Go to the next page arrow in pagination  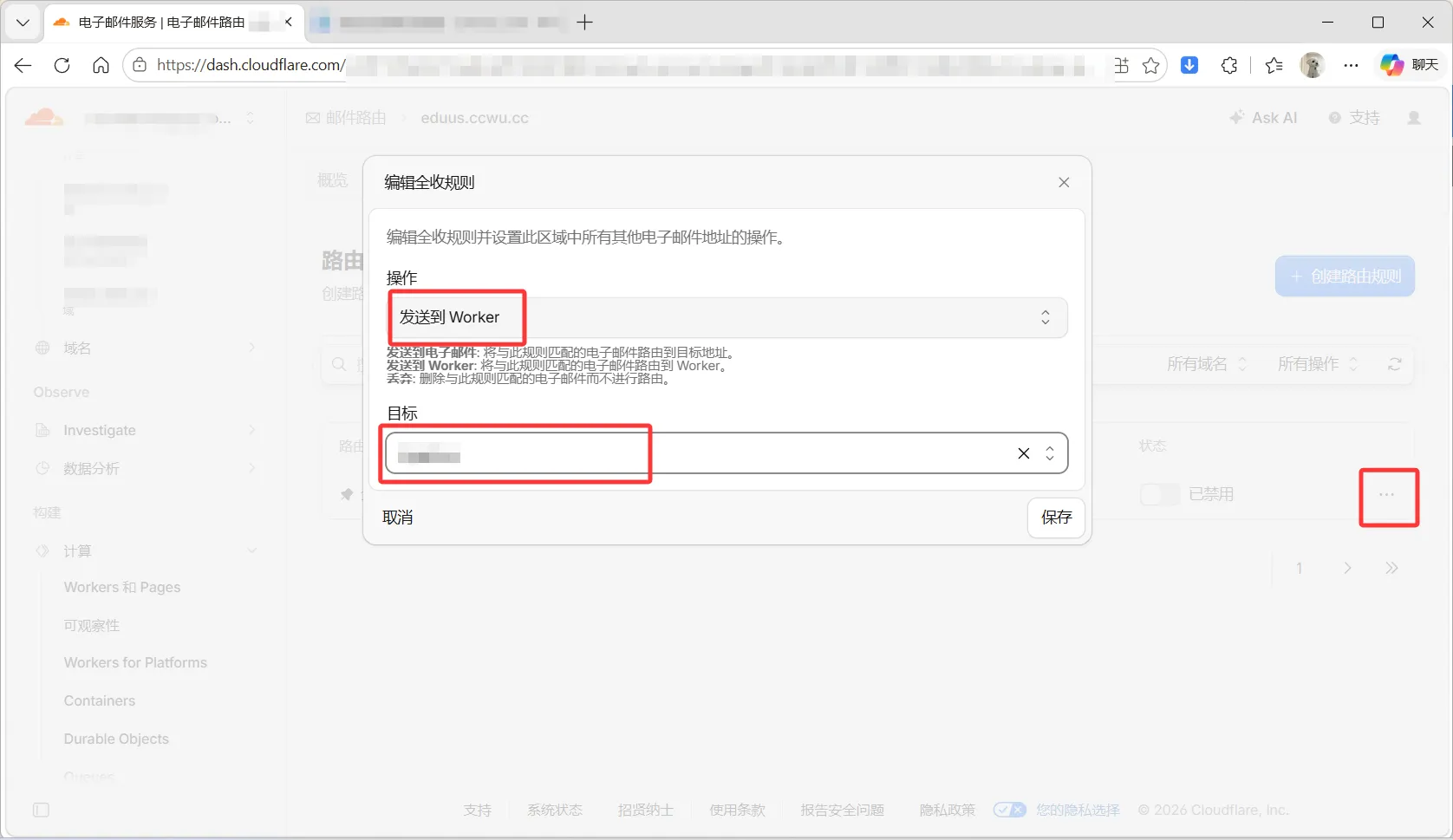pos(1347,569)
